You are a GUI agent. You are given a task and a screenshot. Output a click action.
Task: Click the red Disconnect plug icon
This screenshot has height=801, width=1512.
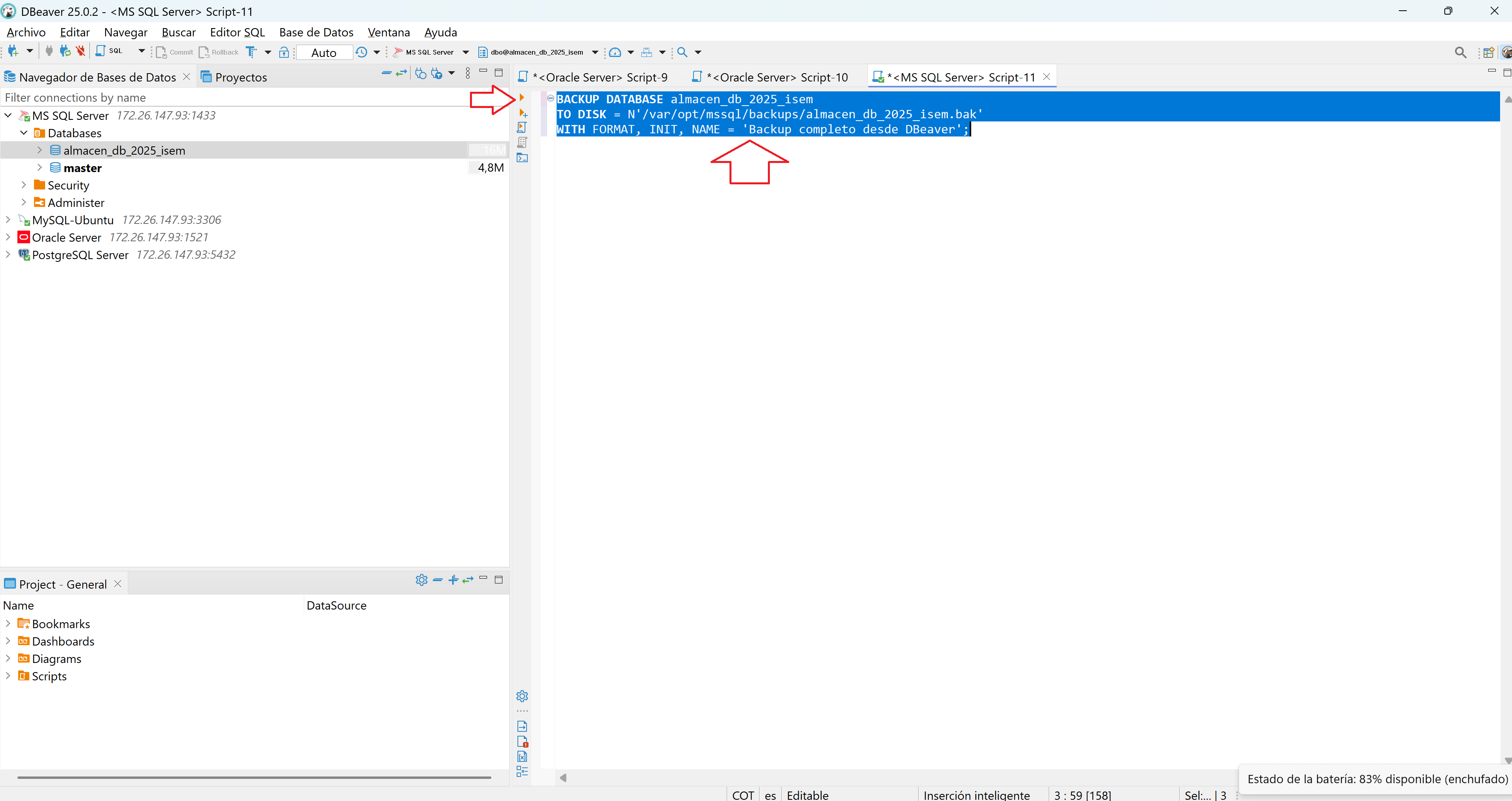pos(81,52)
